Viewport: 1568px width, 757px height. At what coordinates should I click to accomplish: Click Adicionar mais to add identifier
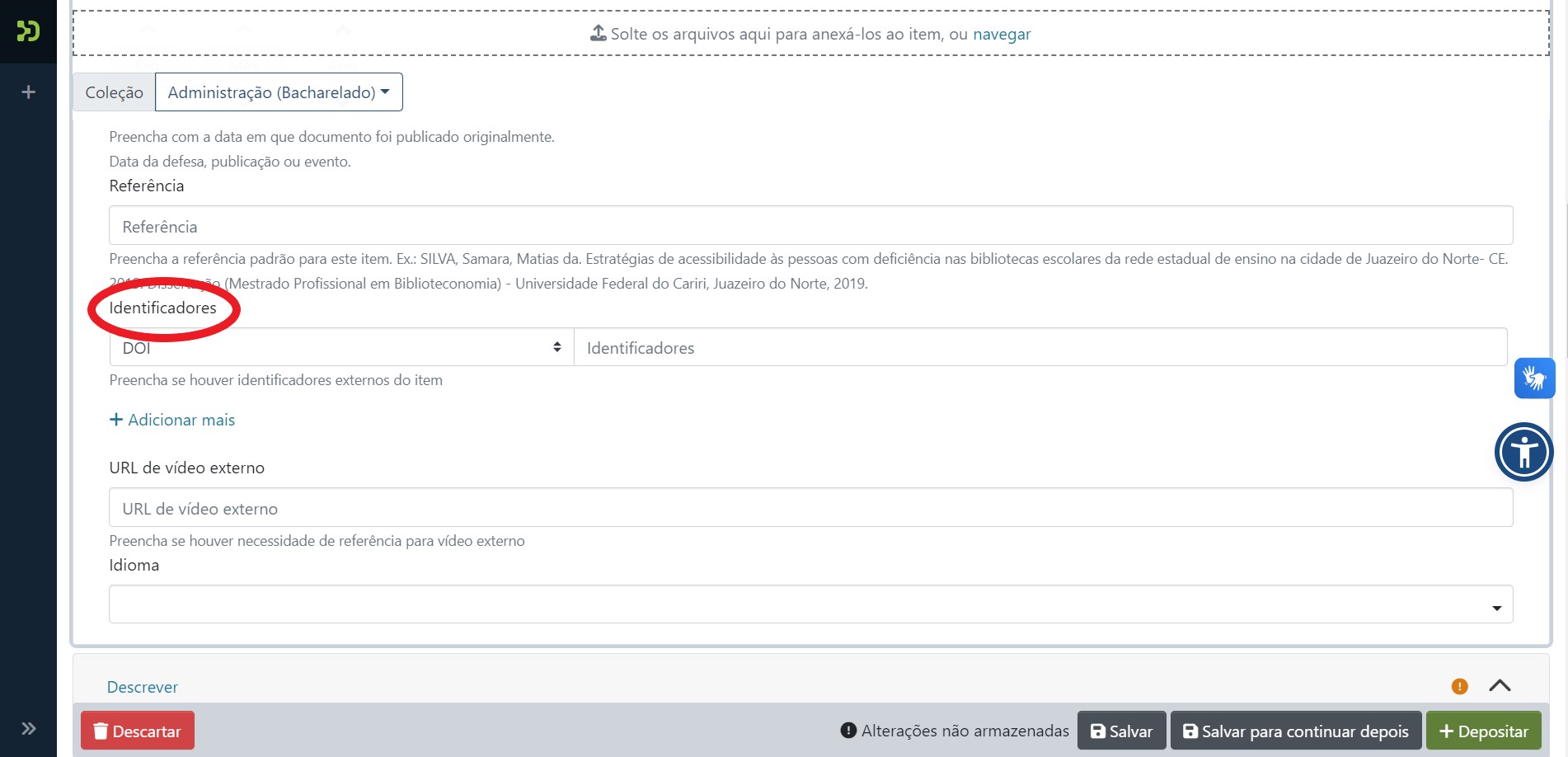(x=172, y=420)
